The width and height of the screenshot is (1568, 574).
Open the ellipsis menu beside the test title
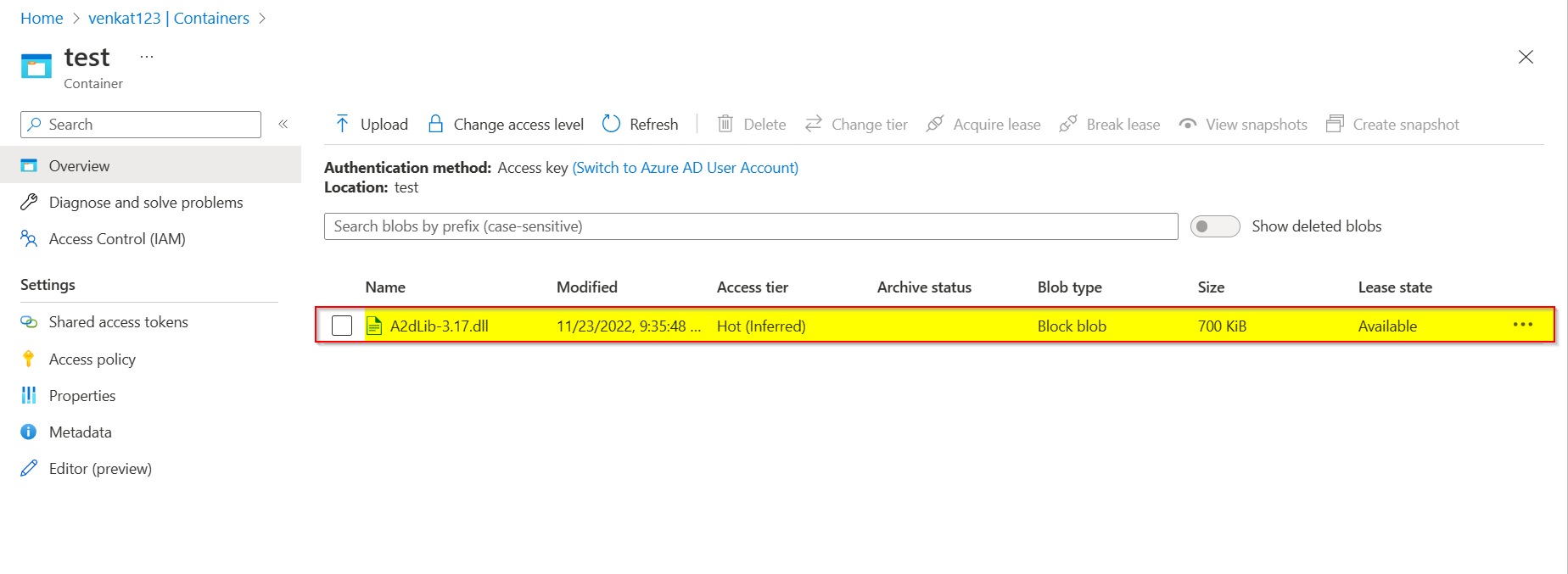click(x=147, y=57)
